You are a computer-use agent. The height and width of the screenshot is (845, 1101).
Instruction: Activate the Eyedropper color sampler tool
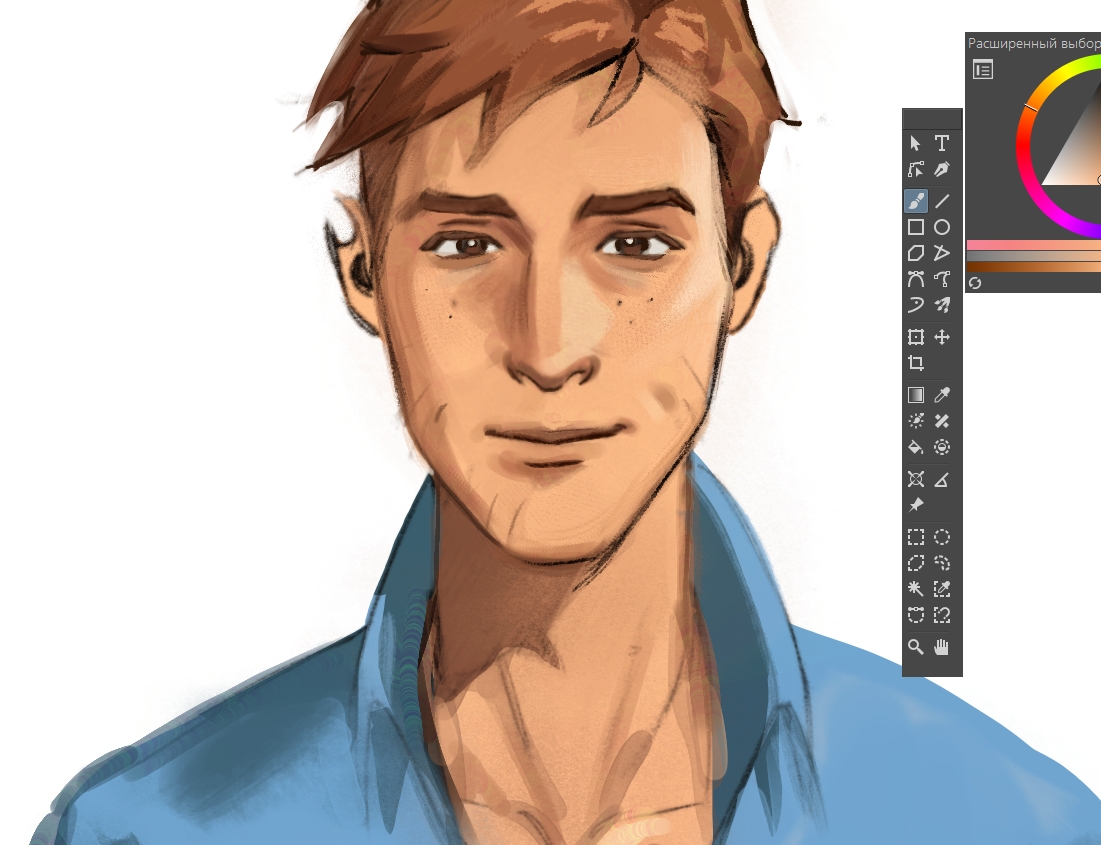pyautogui.click(x=942, y=395)
